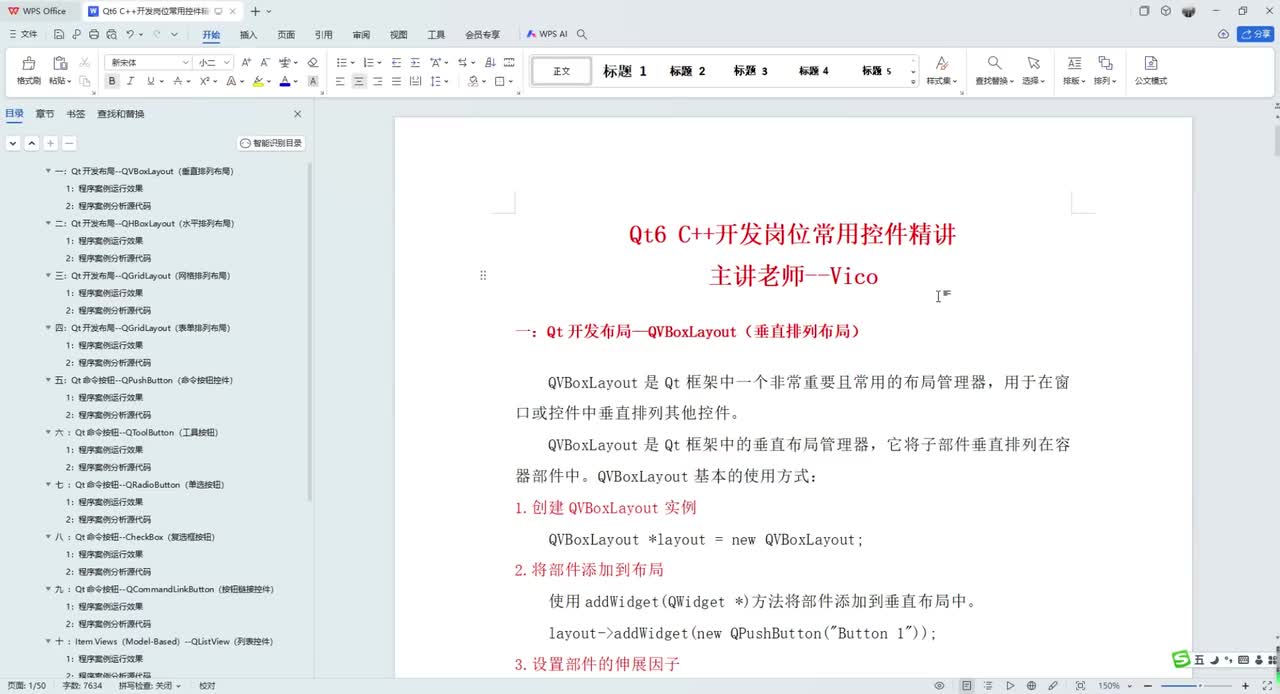This screenshot has width=1280, height=694.
Task: Collapse the 五：Qt命令按钮--QPushButton tree node
Action: [x=48, y=380]
